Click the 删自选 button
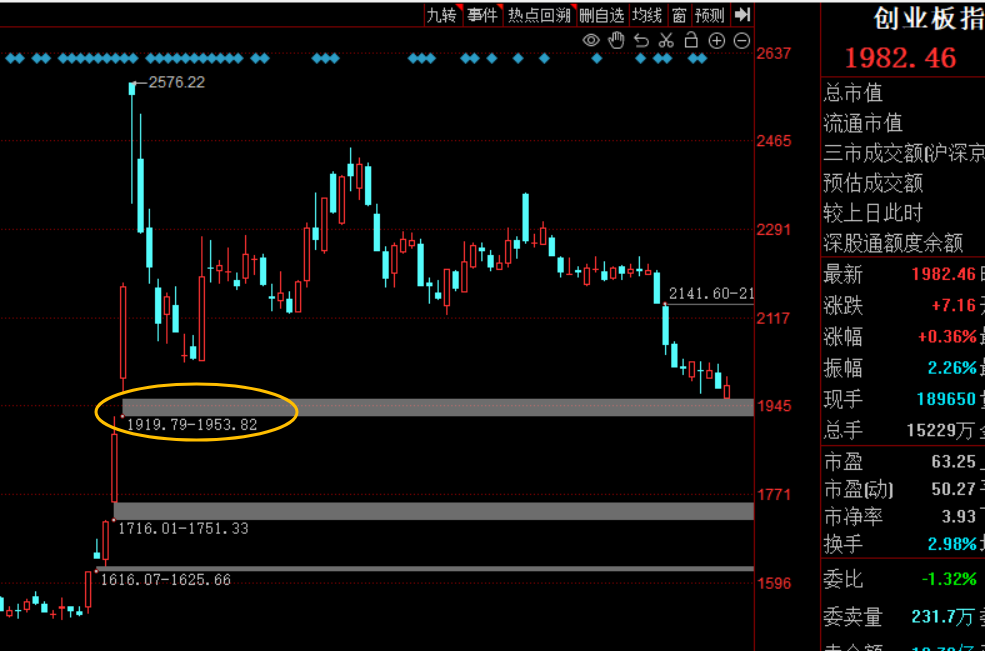 tap(601, 14)
